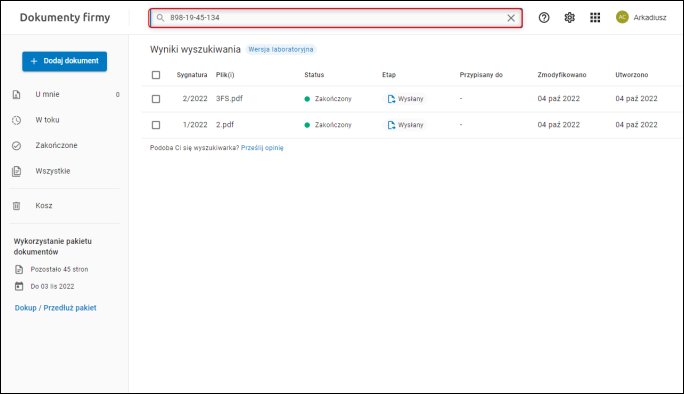Follow the Prześlij opinię link
This screenshot has width=684, height=394.
pyautogui.click(x=262, y=148)
